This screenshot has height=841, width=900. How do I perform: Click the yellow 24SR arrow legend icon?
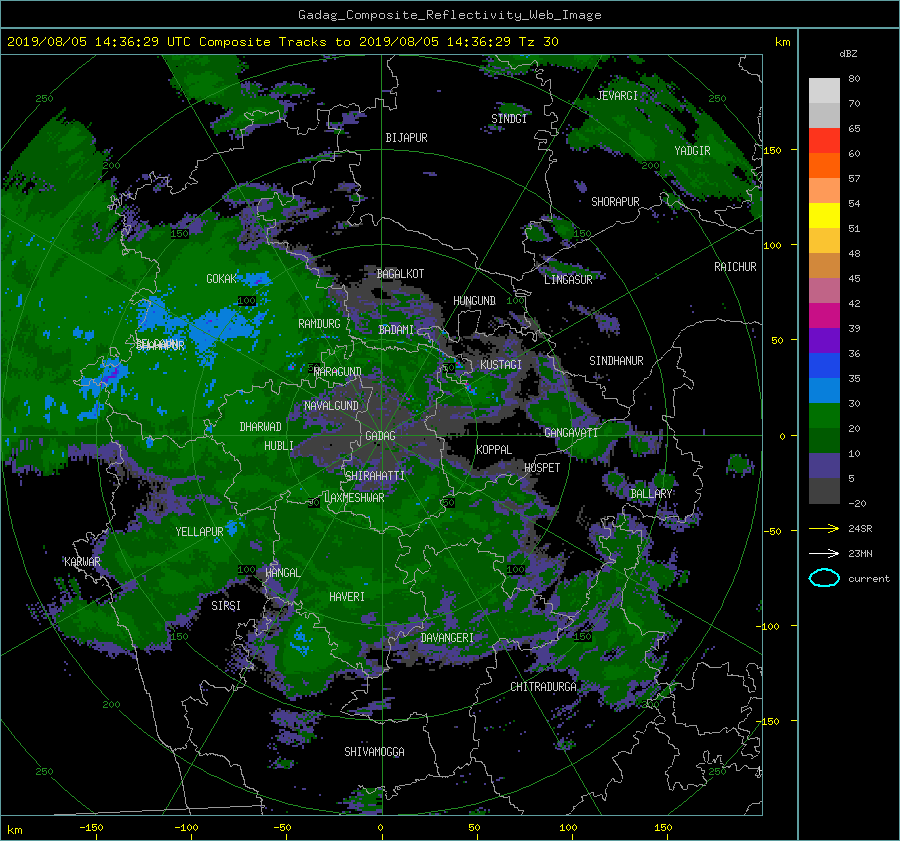[x=824, y=528]
